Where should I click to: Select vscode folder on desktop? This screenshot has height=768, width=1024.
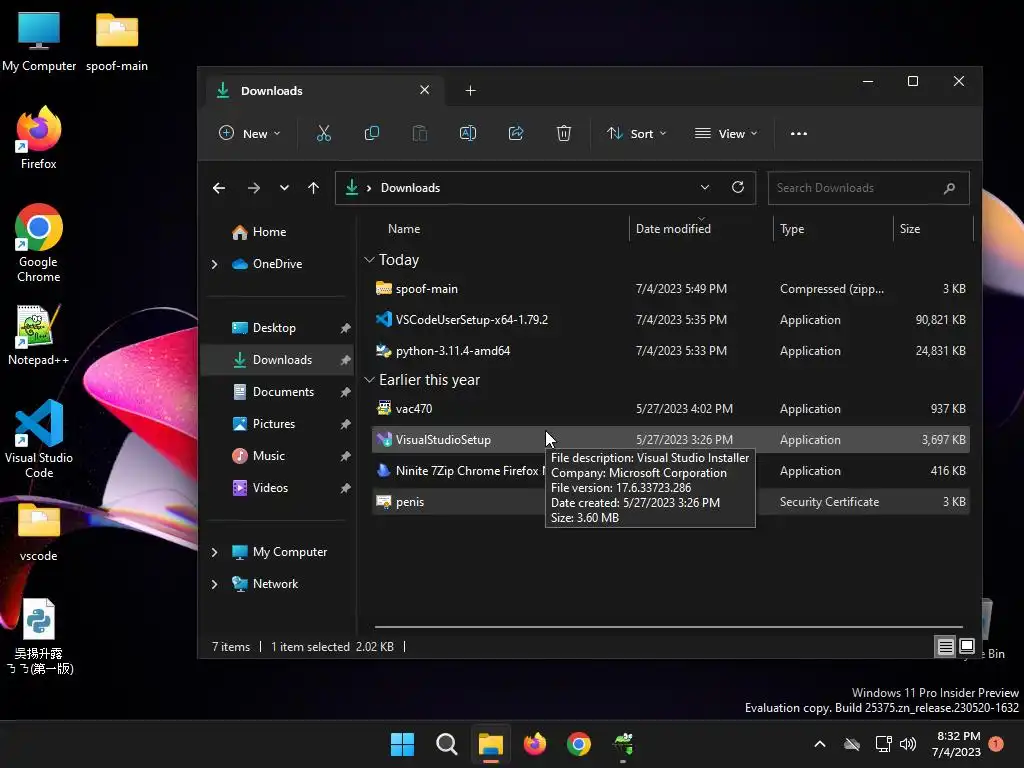point(39,532)
